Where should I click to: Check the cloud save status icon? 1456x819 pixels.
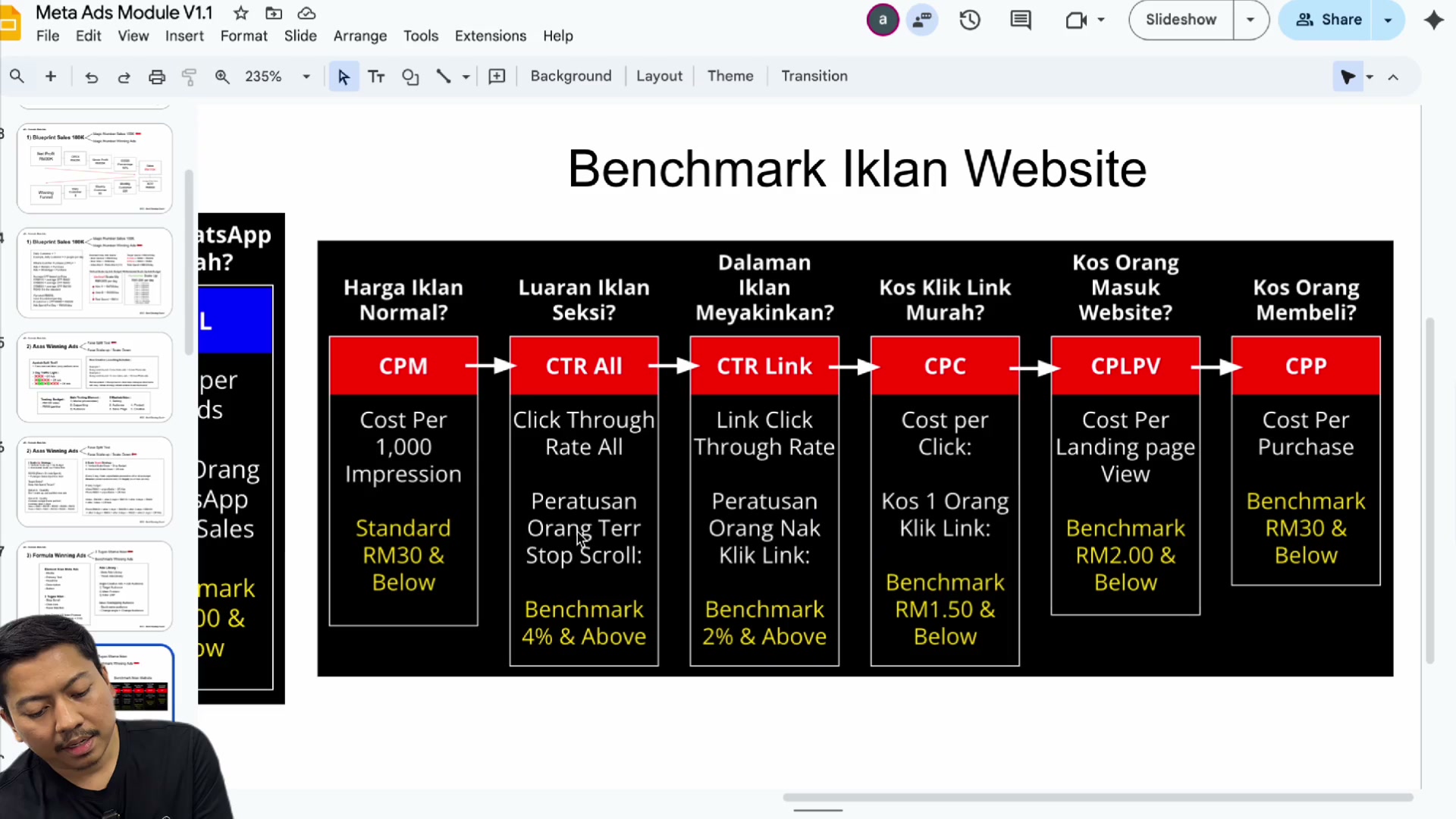pos(306,13)
